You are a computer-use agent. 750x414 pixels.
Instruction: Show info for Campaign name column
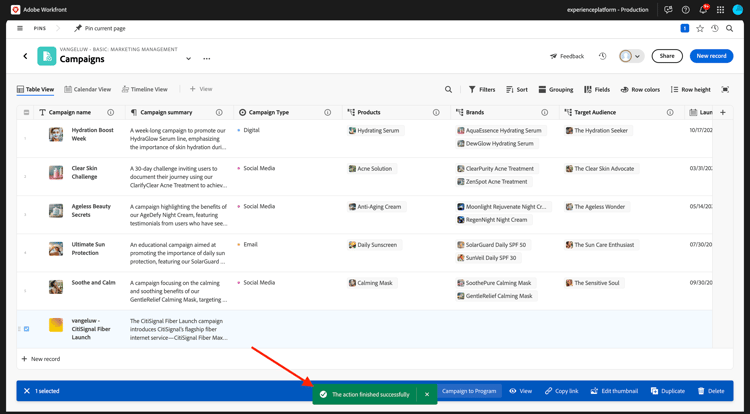pos(110,112)
